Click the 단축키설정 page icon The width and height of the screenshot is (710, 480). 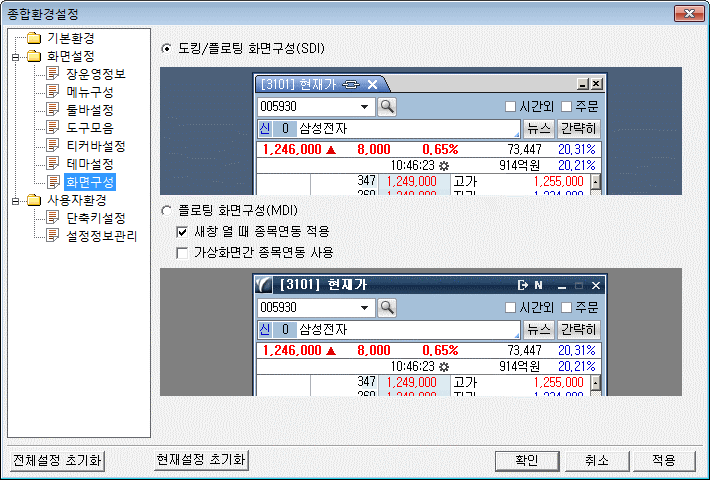pos(53,218)
